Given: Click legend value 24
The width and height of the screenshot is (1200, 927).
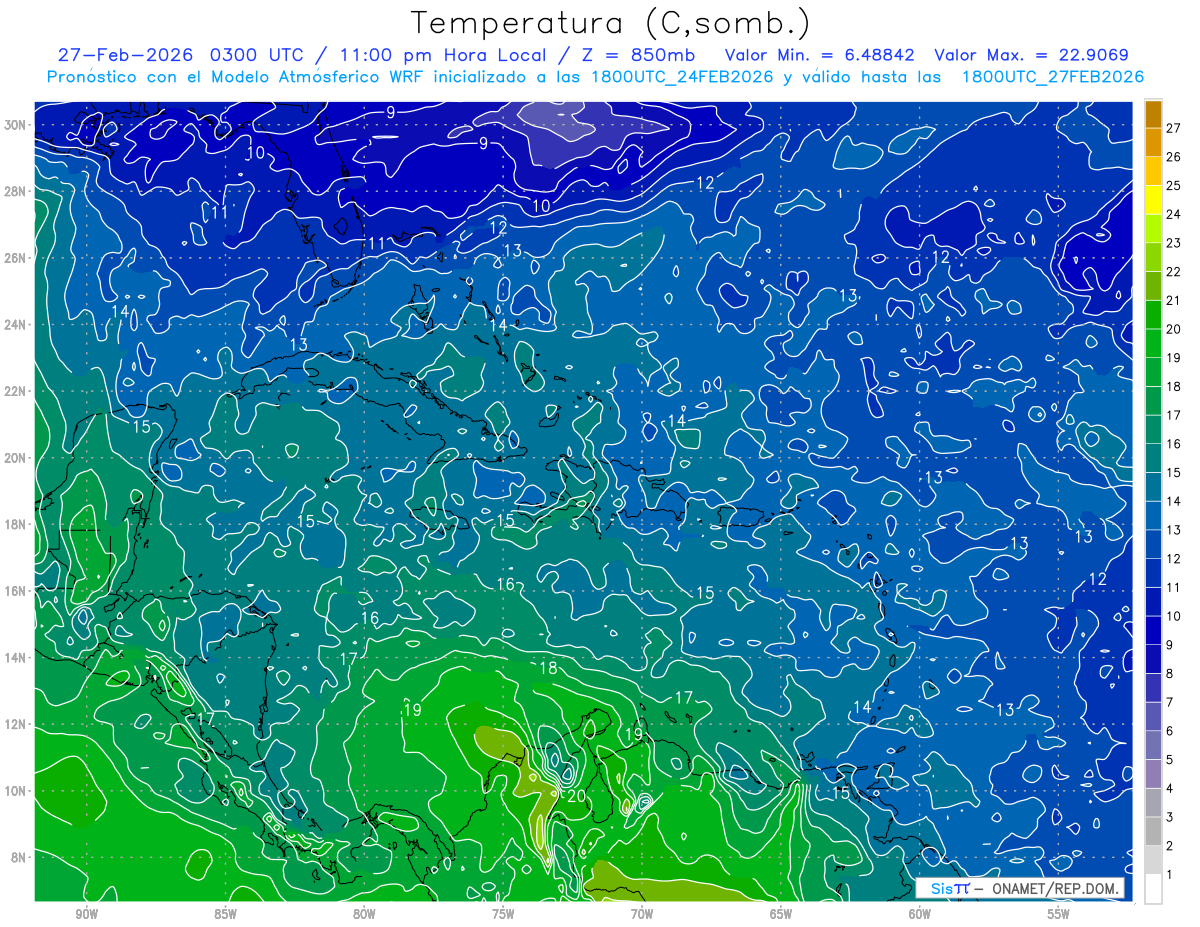Looking at the screenshot, I should (x=1175, y=214).
